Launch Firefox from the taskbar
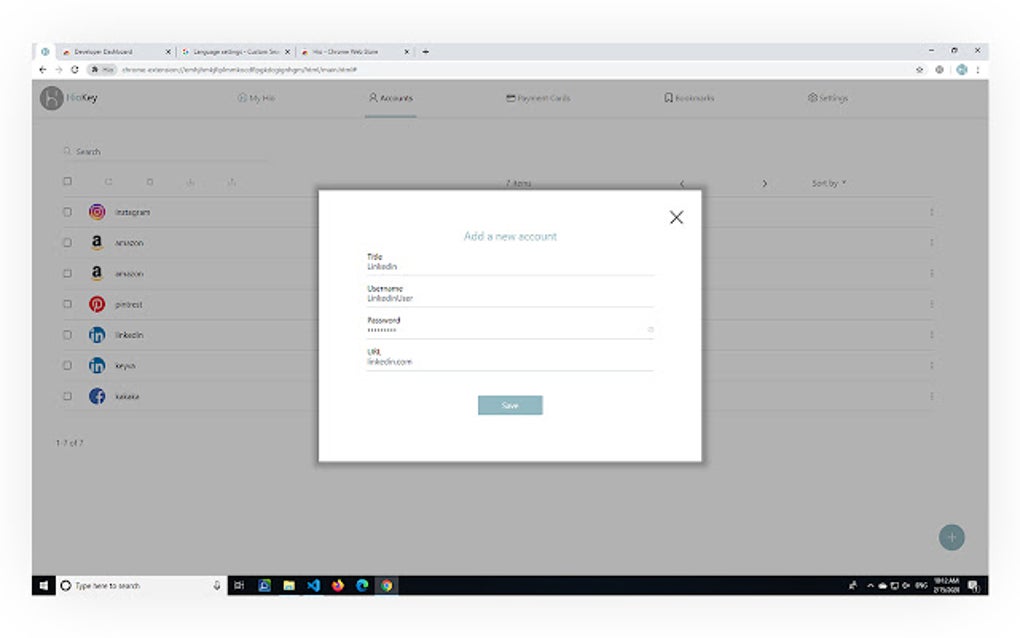Viewport: 1020px width, 638px height. pos(338,585)
